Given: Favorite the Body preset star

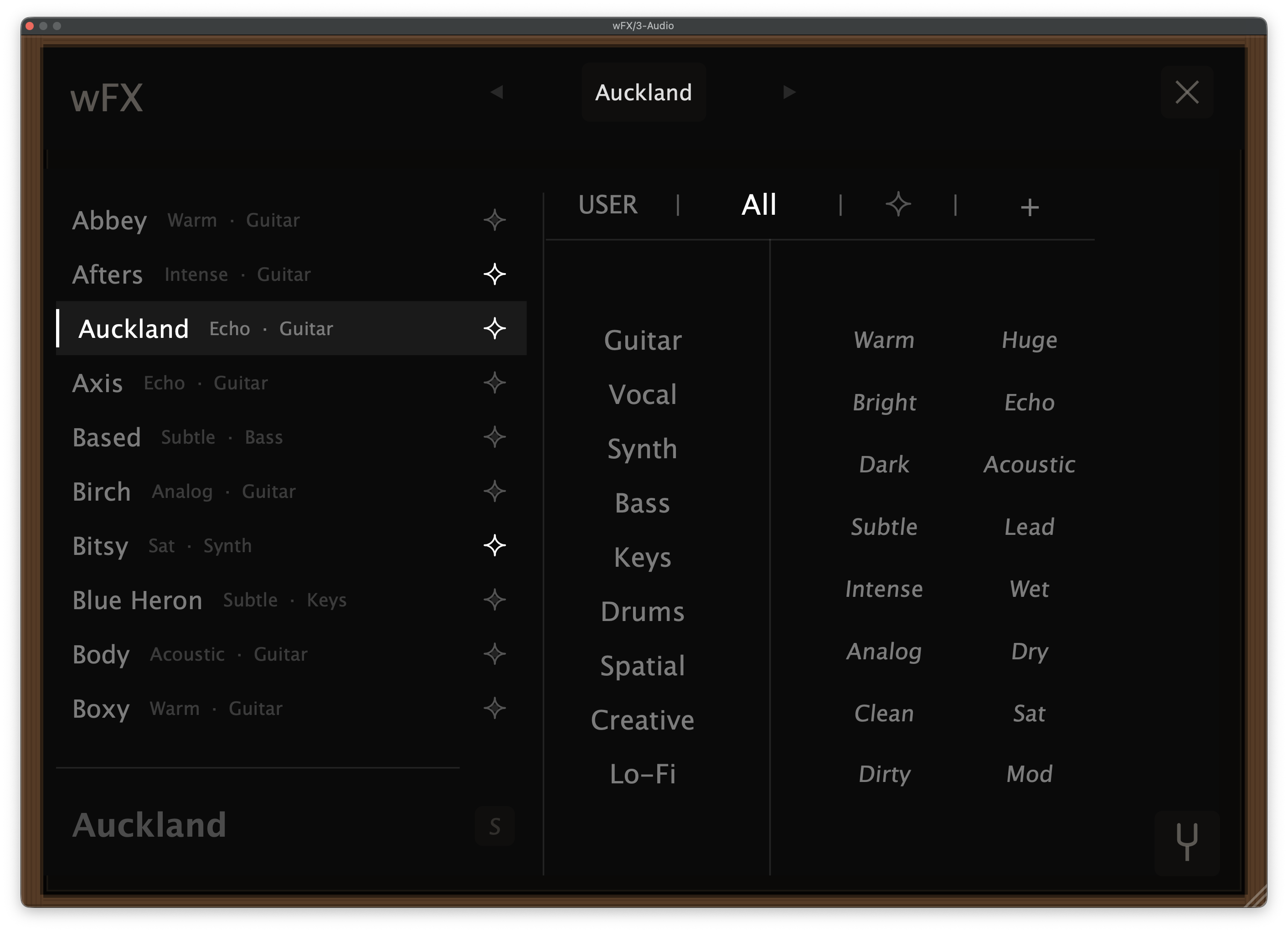Looking at the screenshot, I should click(494, 654).
